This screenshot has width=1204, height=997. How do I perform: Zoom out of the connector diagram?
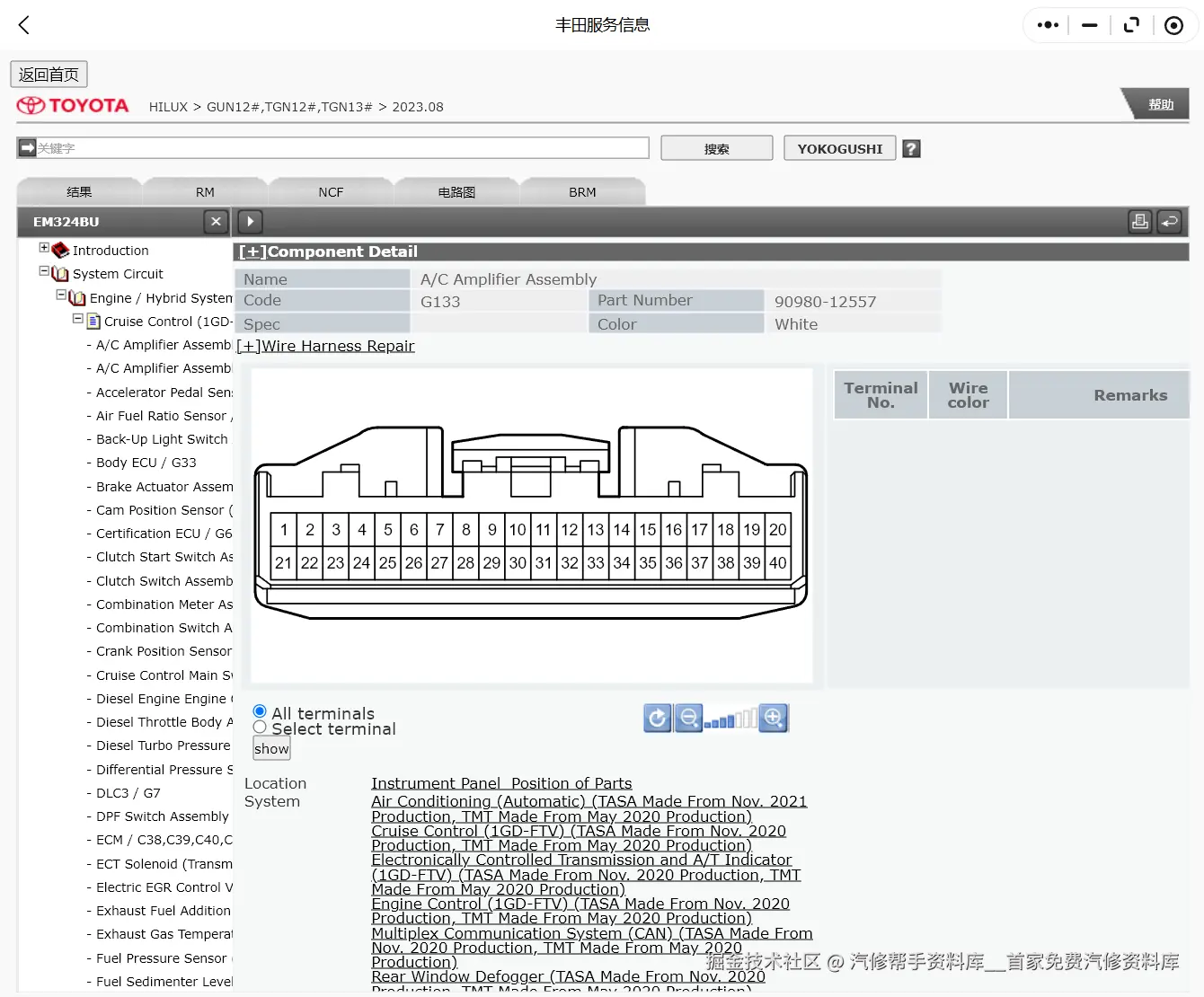pyautogui.click(x=688, y=718)
